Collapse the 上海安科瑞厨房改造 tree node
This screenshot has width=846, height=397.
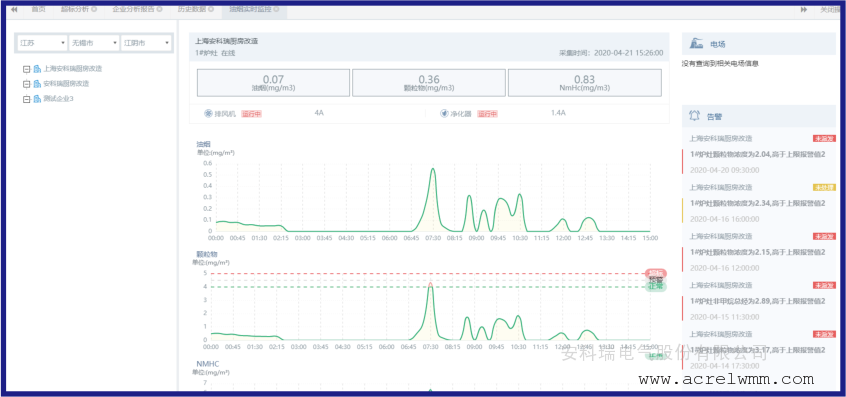point(26,69)
